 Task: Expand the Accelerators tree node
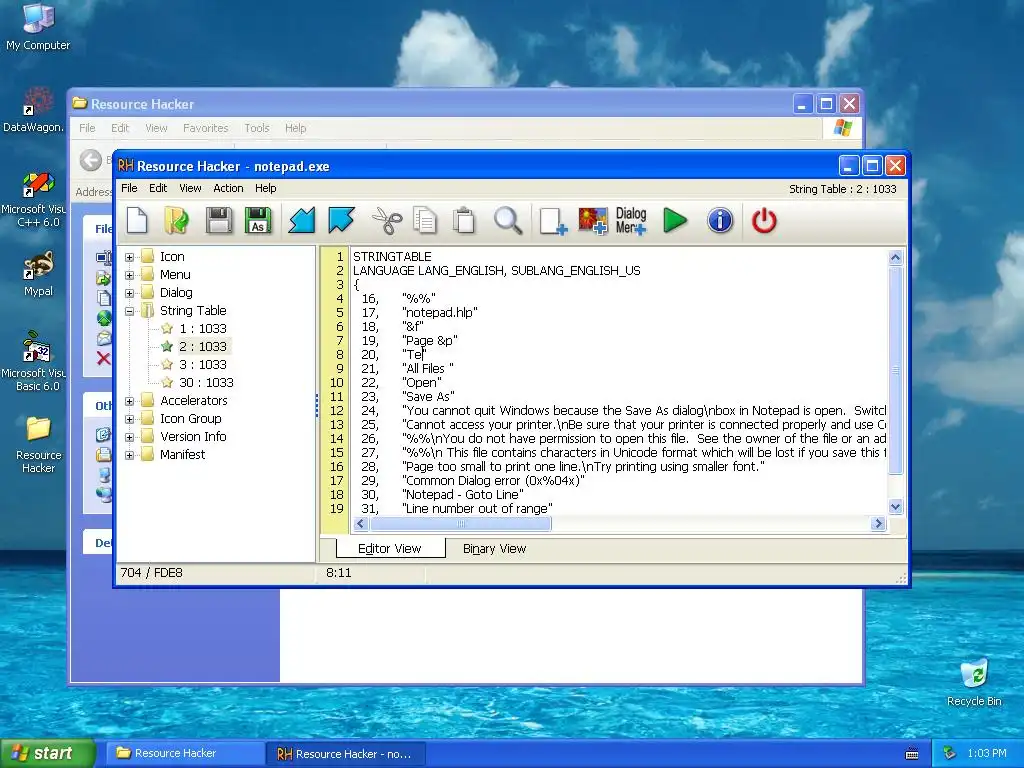129,401
